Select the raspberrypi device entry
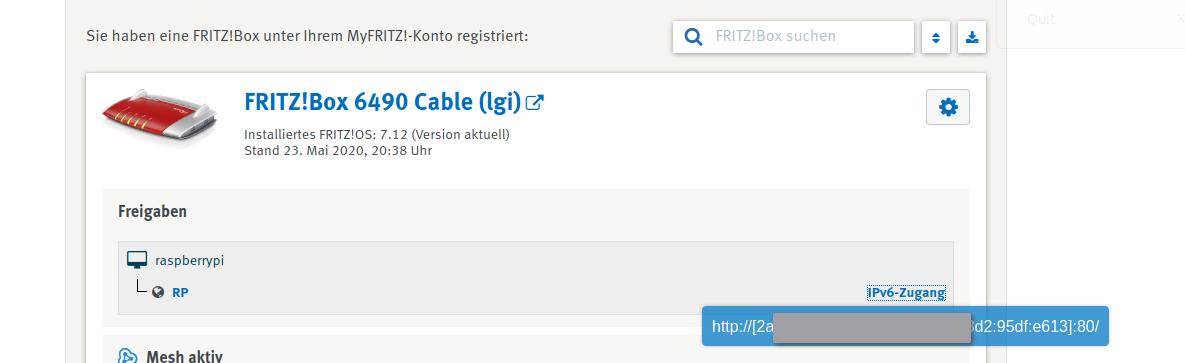 190,261
